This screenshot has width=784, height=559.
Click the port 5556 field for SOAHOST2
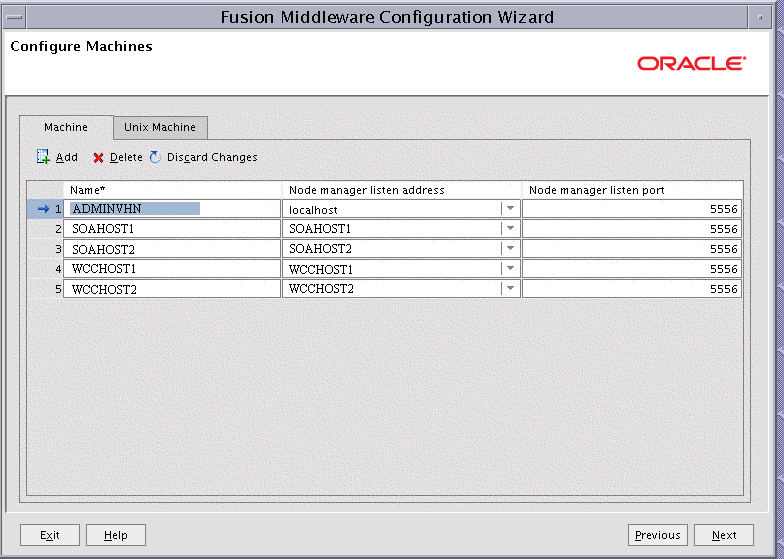coord(632,248)
